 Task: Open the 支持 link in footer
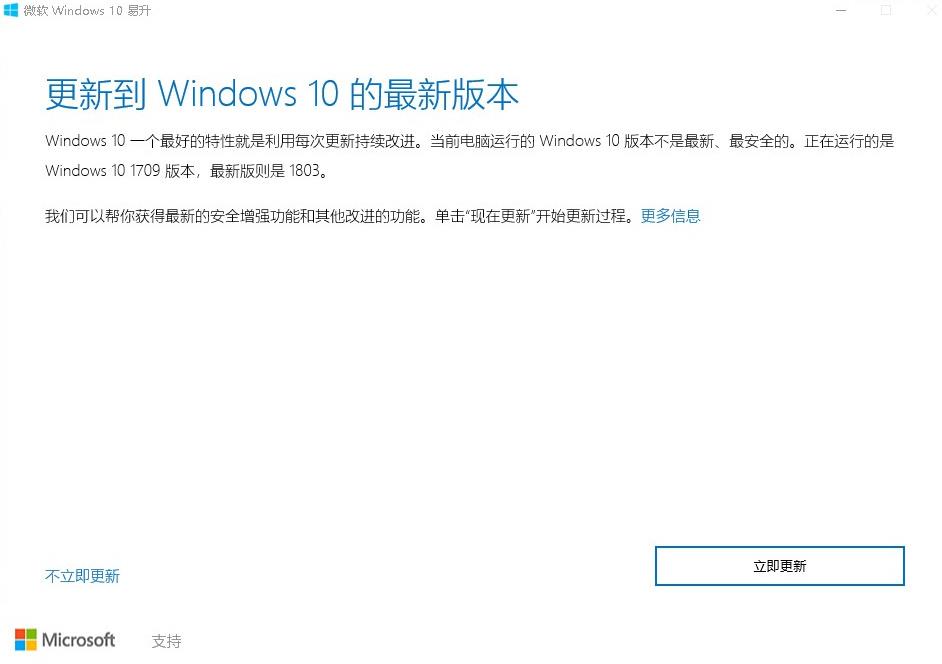166,641
